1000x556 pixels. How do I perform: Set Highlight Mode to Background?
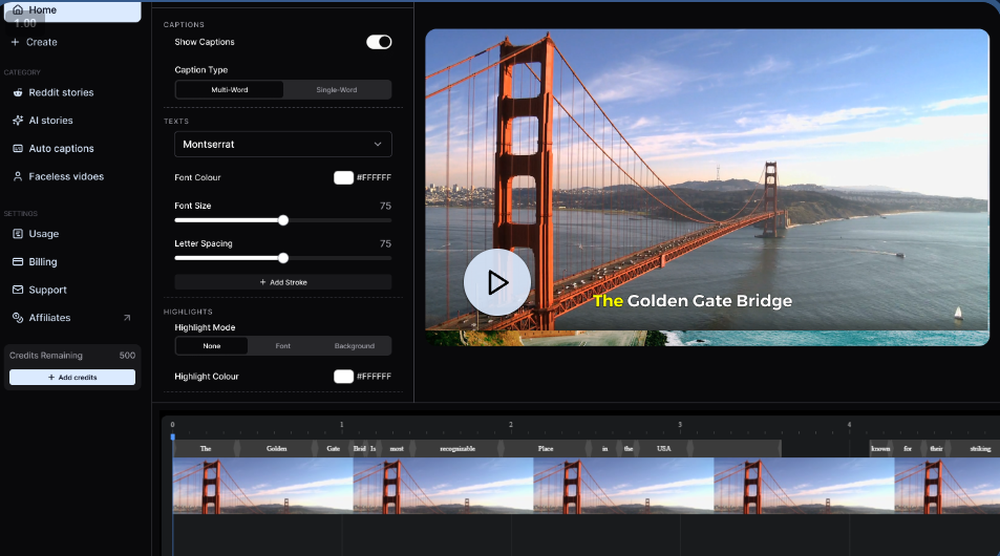pyautogui.click(x=354, y=346)
